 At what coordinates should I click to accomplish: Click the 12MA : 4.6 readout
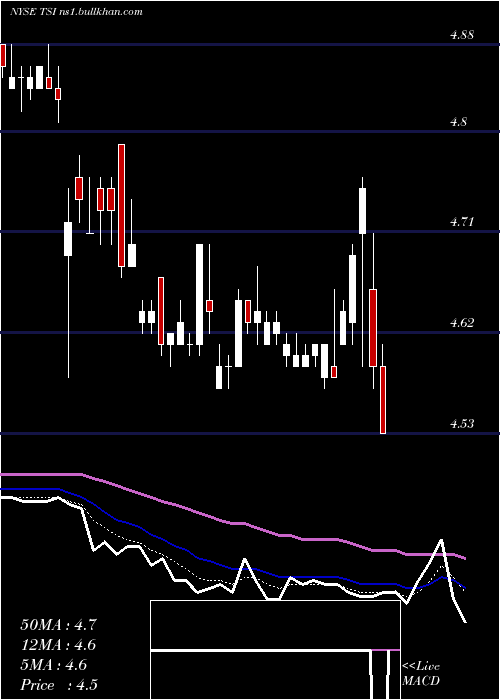58,645
